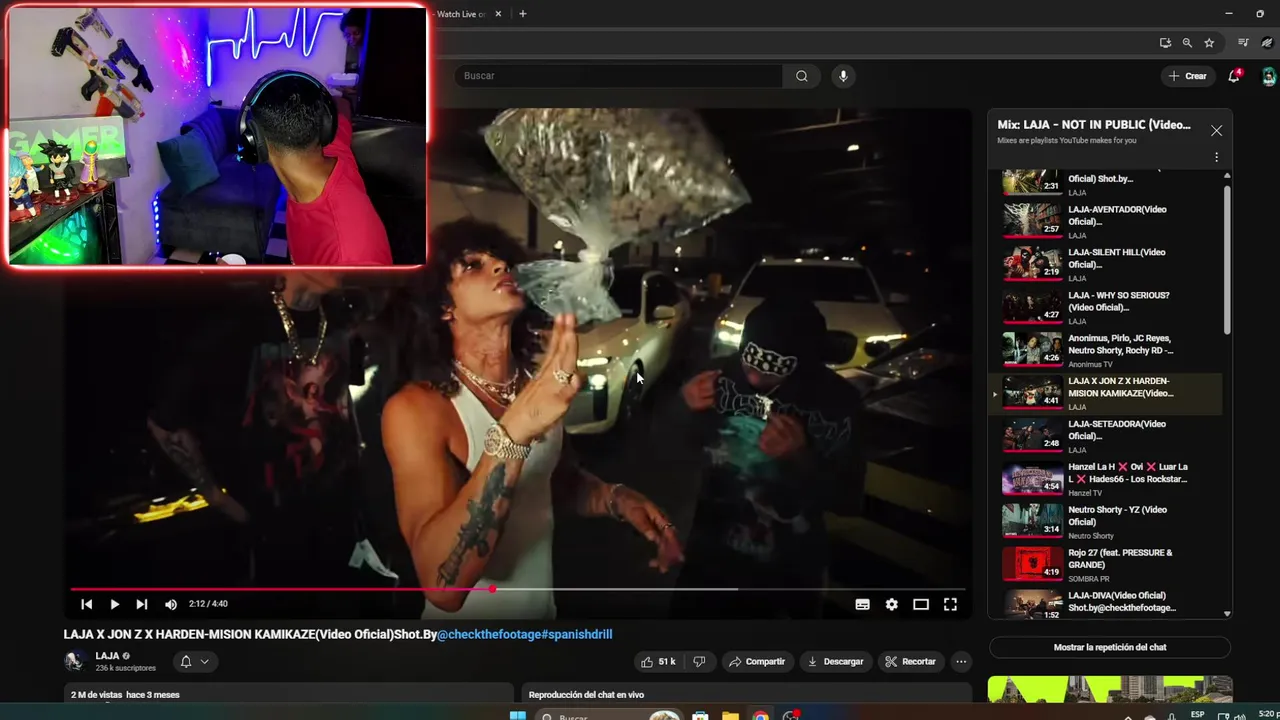Open Chrome from the taskbar
The height and width of the screenshot is (720, 1280).
[x=761, y=716]
